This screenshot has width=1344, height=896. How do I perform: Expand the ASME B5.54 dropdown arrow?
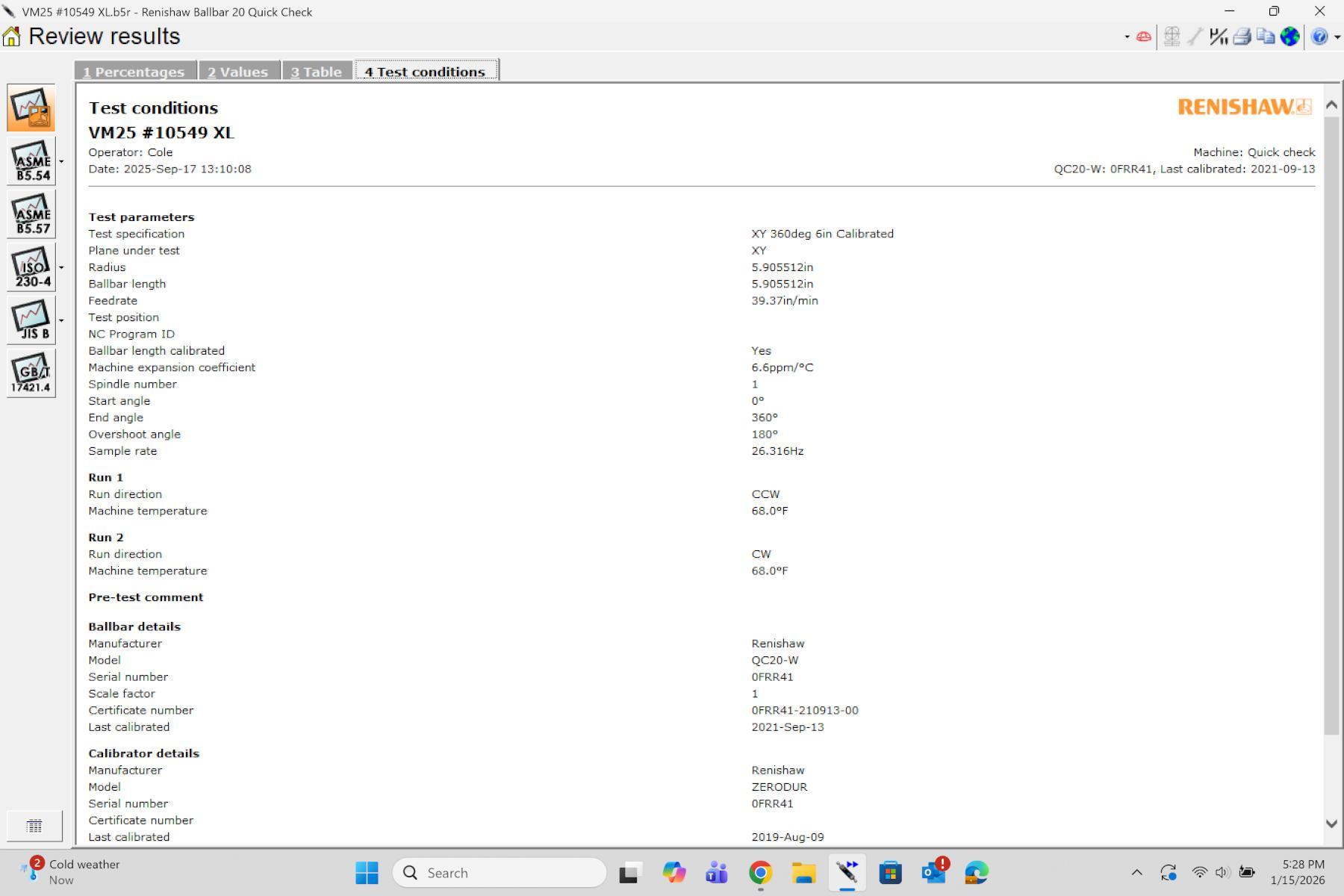coord(61,161)
